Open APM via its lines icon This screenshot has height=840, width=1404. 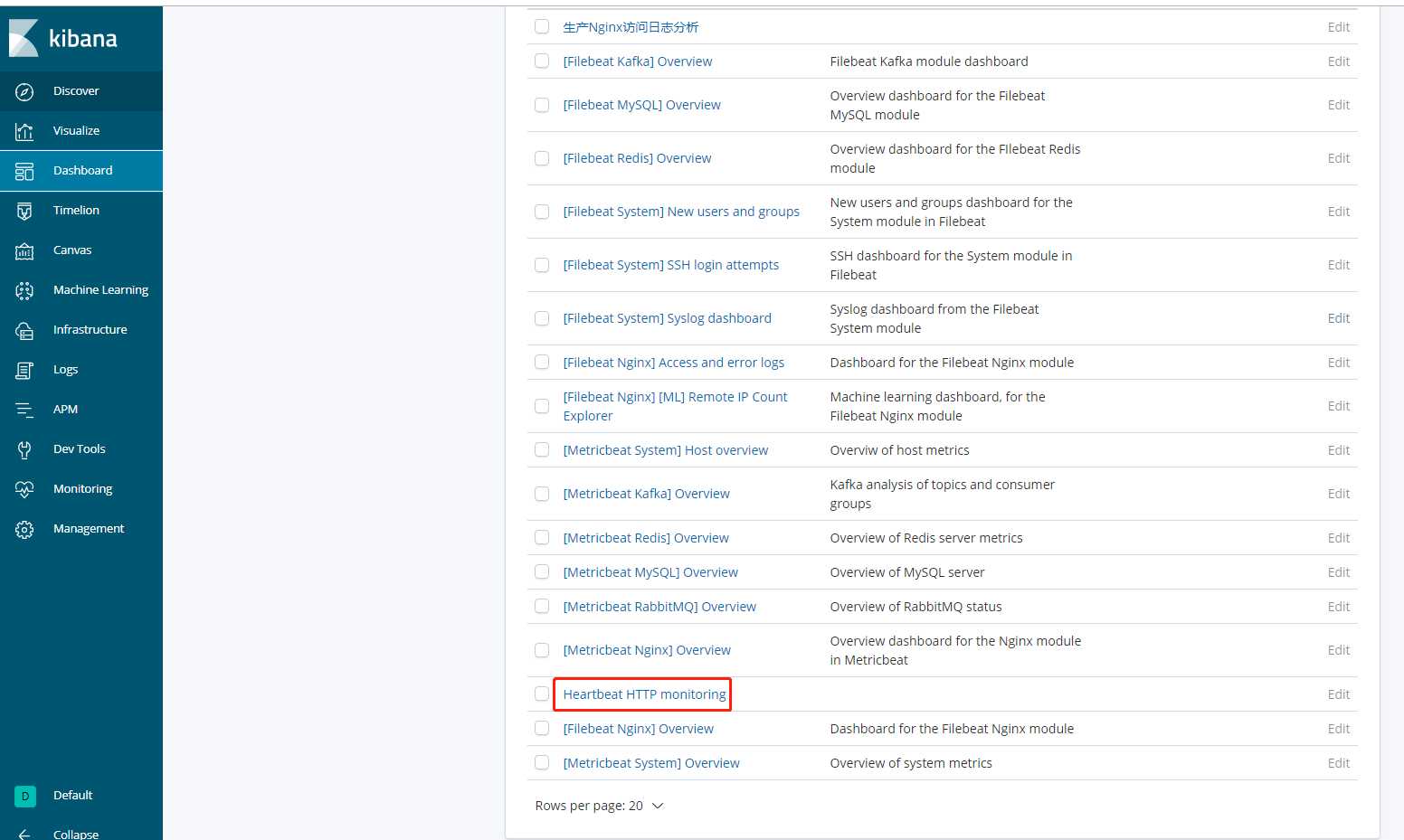pyautogui.click(x=24, y=410)
